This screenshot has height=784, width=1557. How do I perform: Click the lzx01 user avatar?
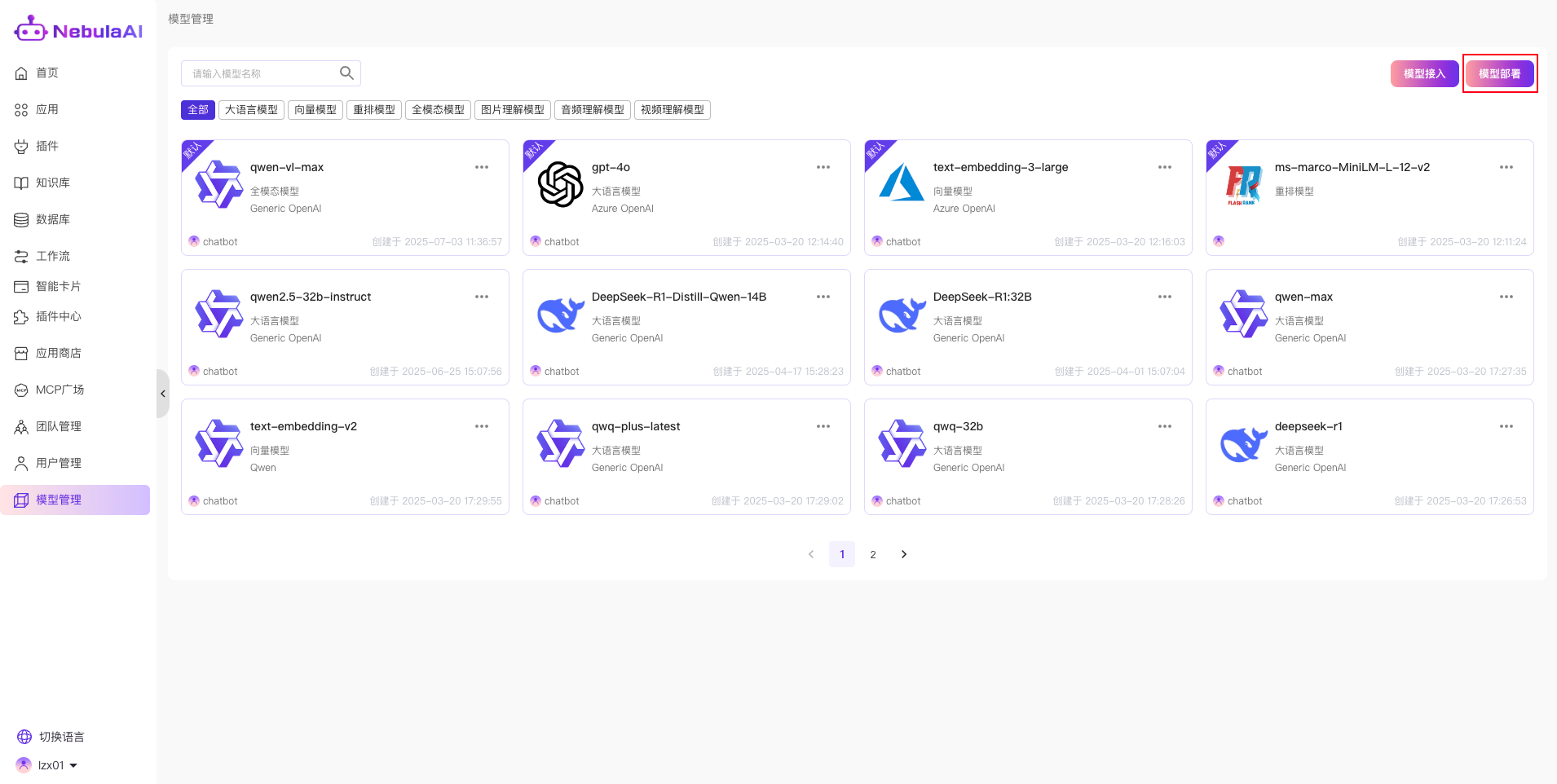click(24, 765)
